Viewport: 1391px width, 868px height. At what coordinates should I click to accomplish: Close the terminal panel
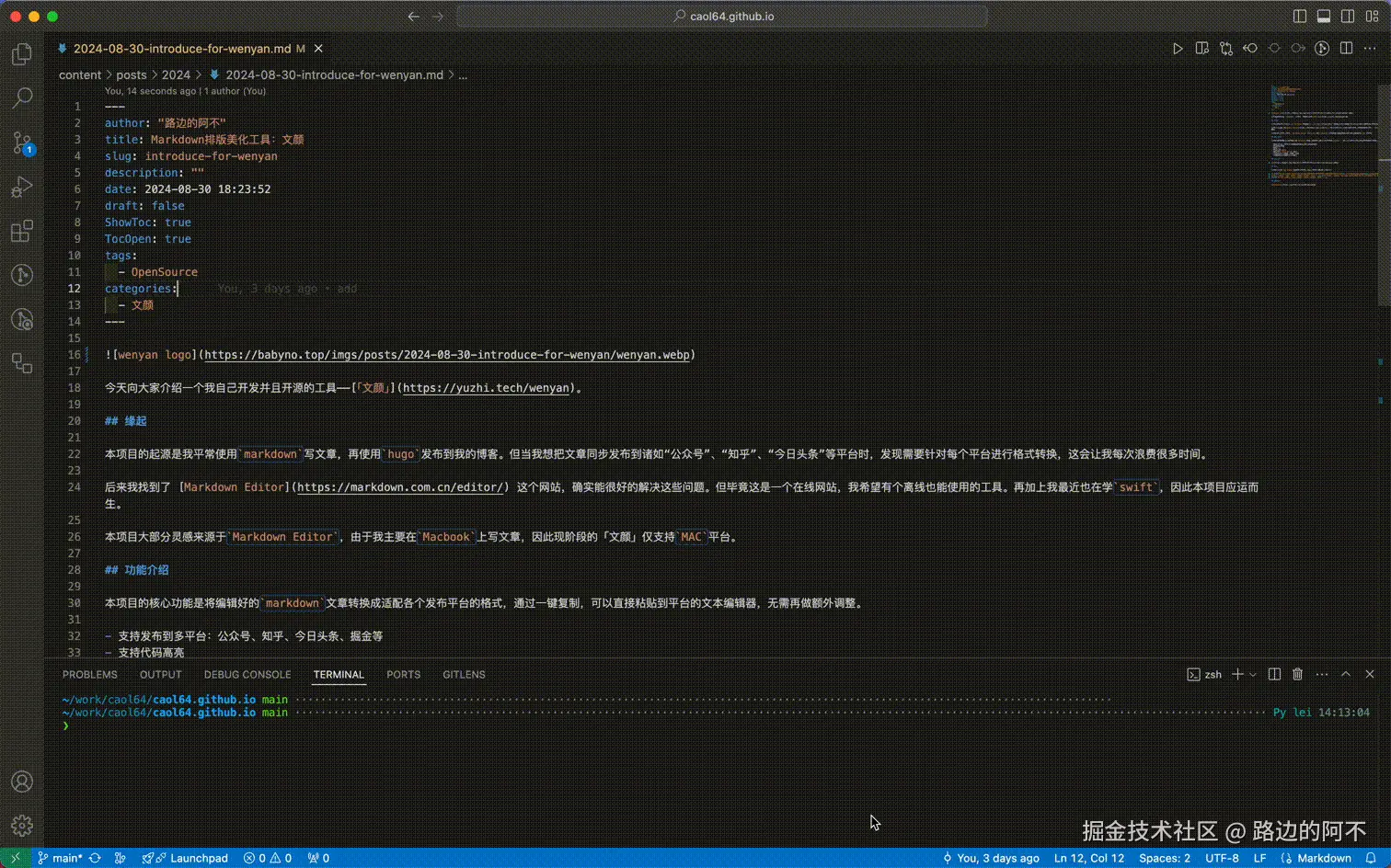click(1370, 674)
